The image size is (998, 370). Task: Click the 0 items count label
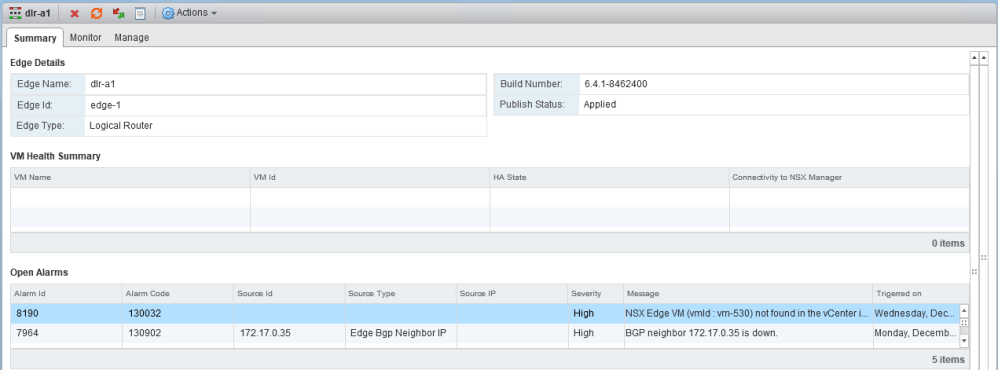pos(948,243)
